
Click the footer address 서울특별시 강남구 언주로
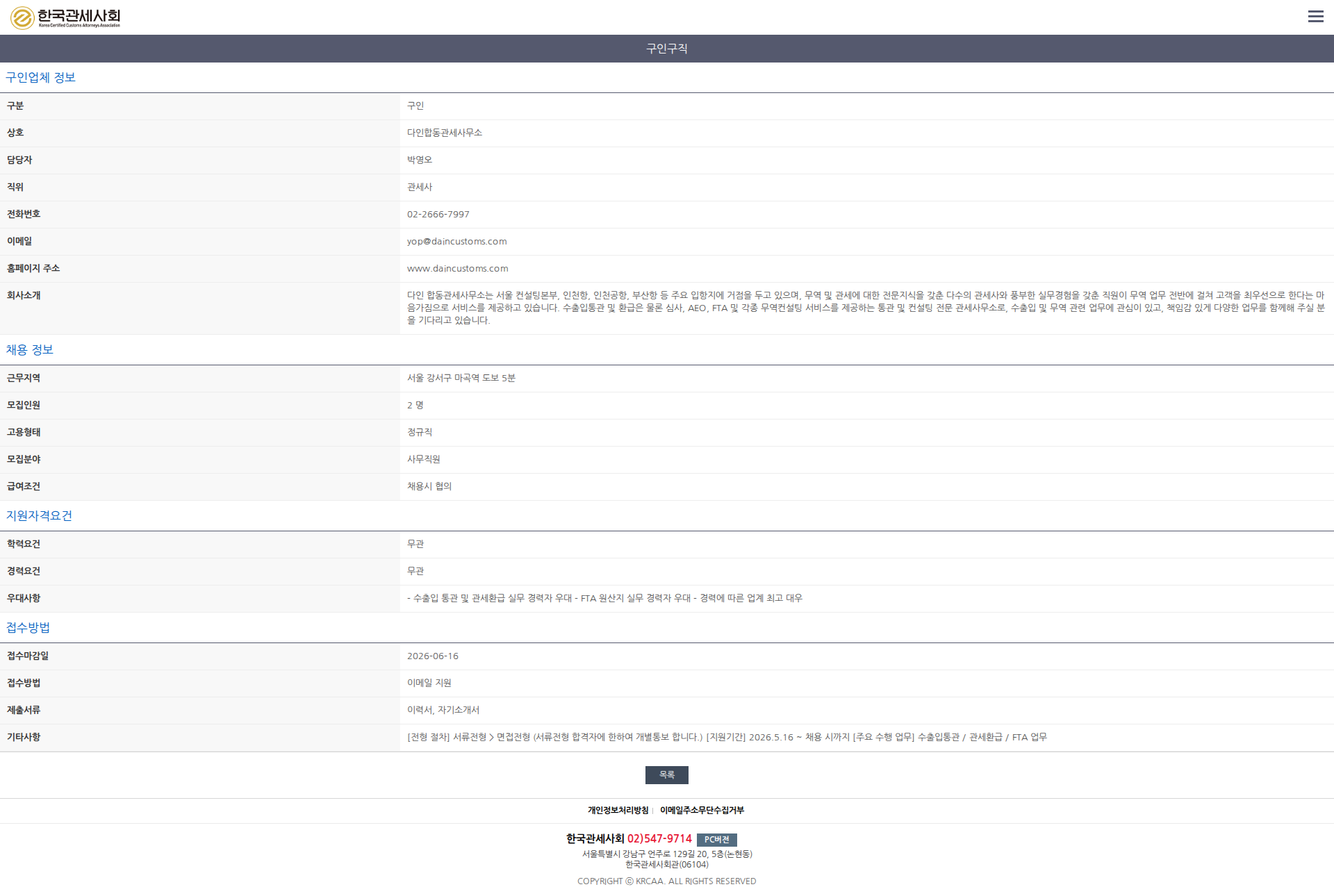(667, 854)
